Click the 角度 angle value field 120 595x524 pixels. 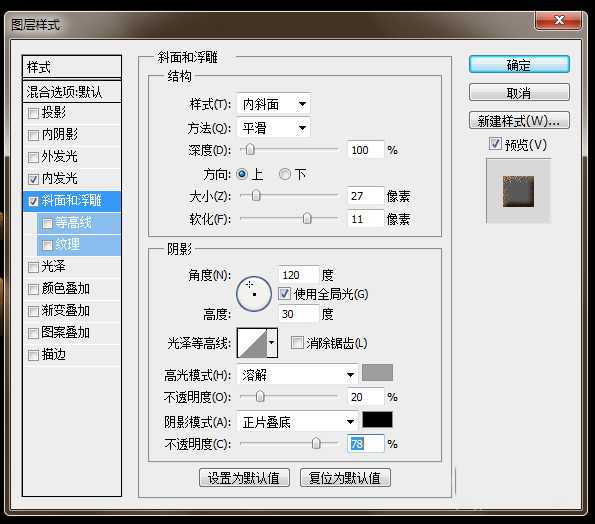(298, 275)
